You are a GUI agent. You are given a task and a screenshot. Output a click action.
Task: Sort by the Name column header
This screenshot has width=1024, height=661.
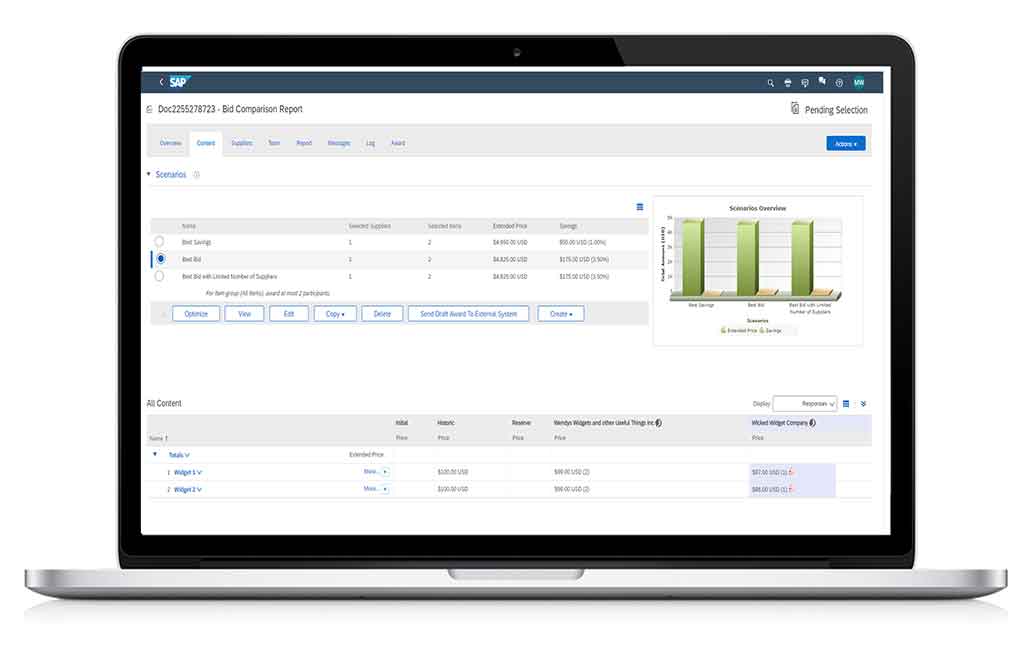[159, 438]
